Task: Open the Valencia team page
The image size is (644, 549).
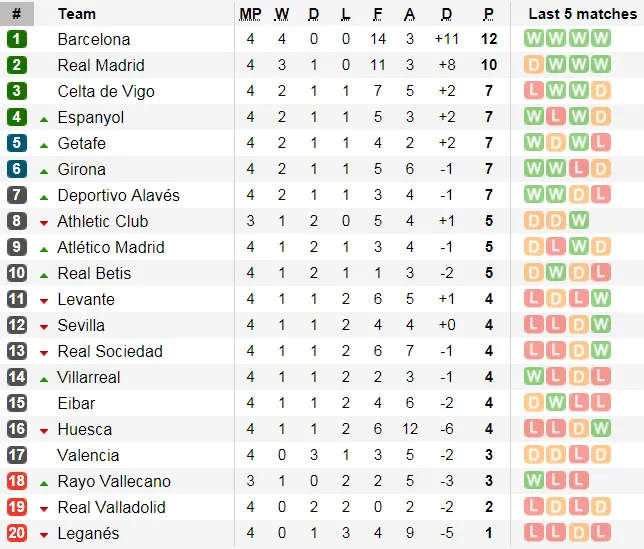Action: pyautogui.click(x=88, y=455)
